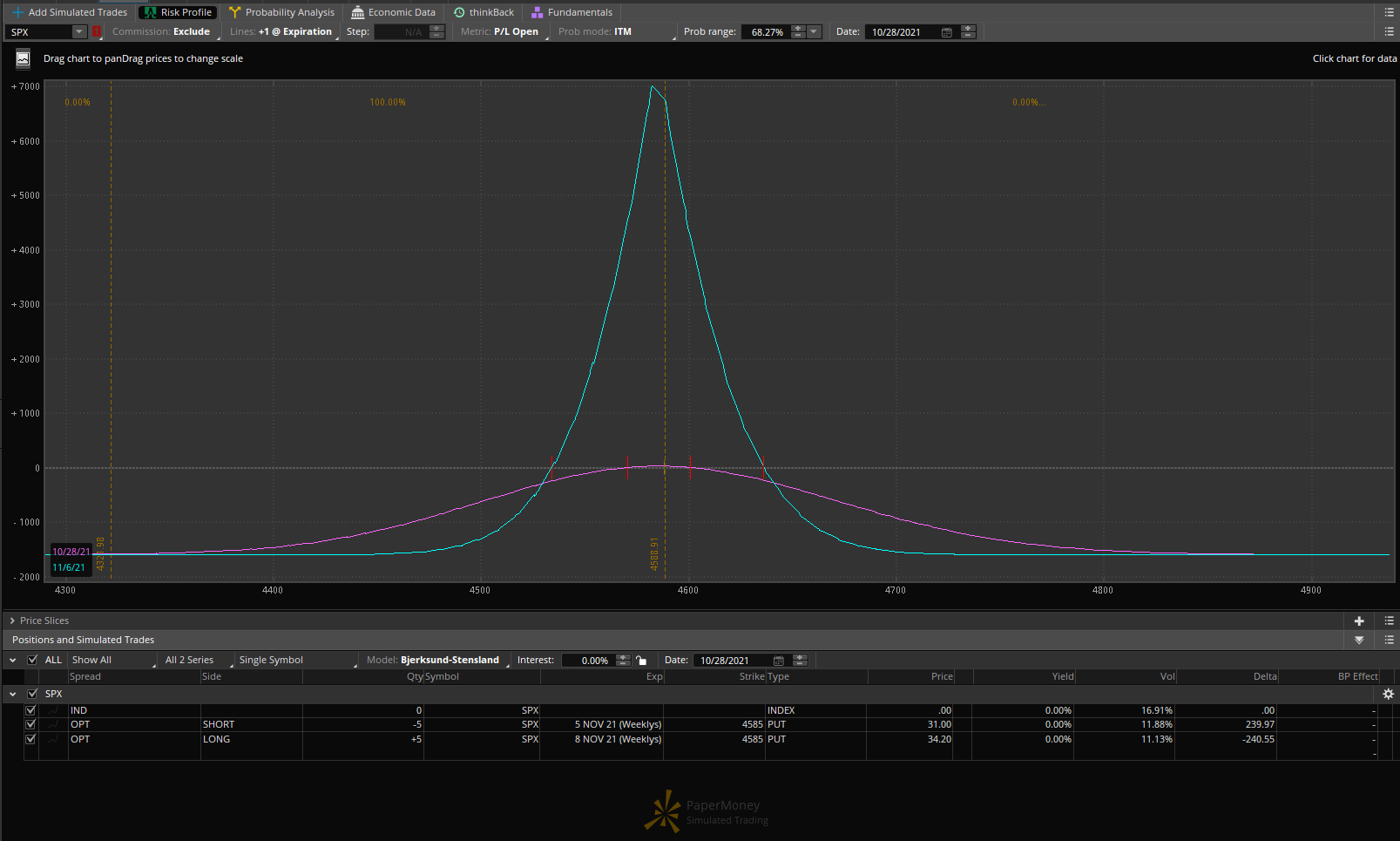
Task: Open the thinkBack tab
Action: coord(484,12)
